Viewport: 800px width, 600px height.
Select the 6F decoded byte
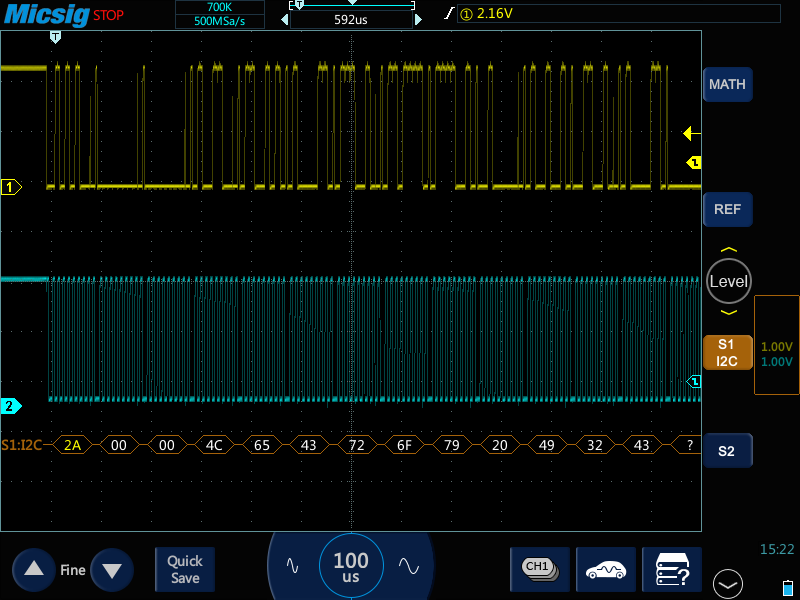[x=405, y=445]
